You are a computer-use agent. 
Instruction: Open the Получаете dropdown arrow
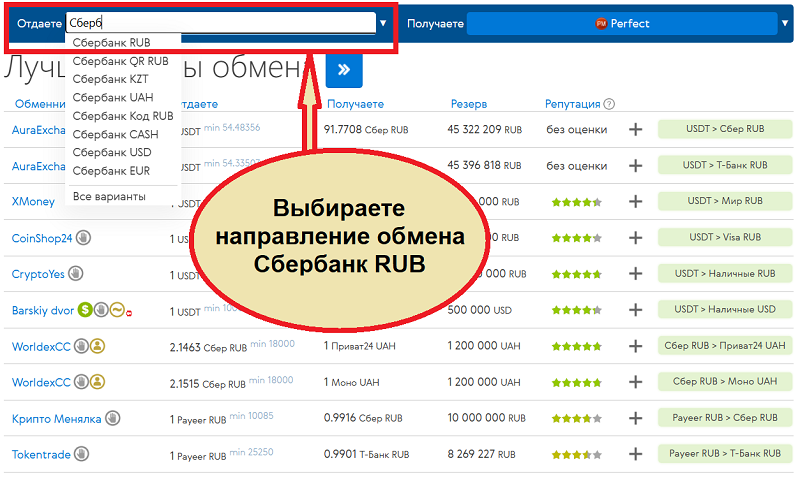tap(785, 23)
